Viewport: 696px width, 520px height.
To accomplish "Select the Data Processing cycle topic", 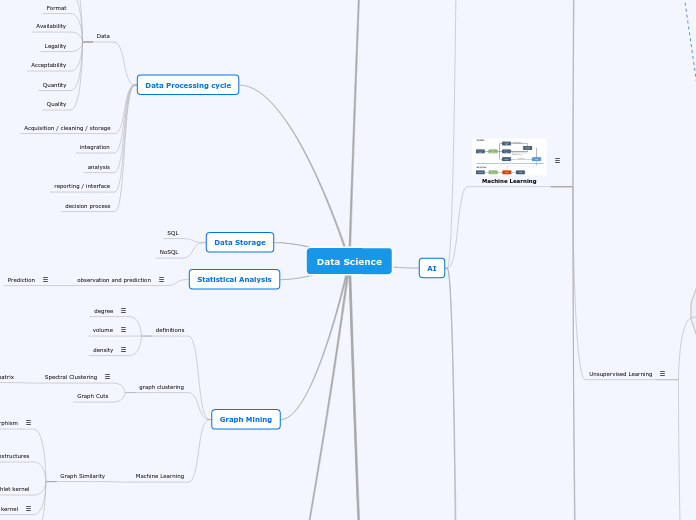I will click(x=188, y=85).
